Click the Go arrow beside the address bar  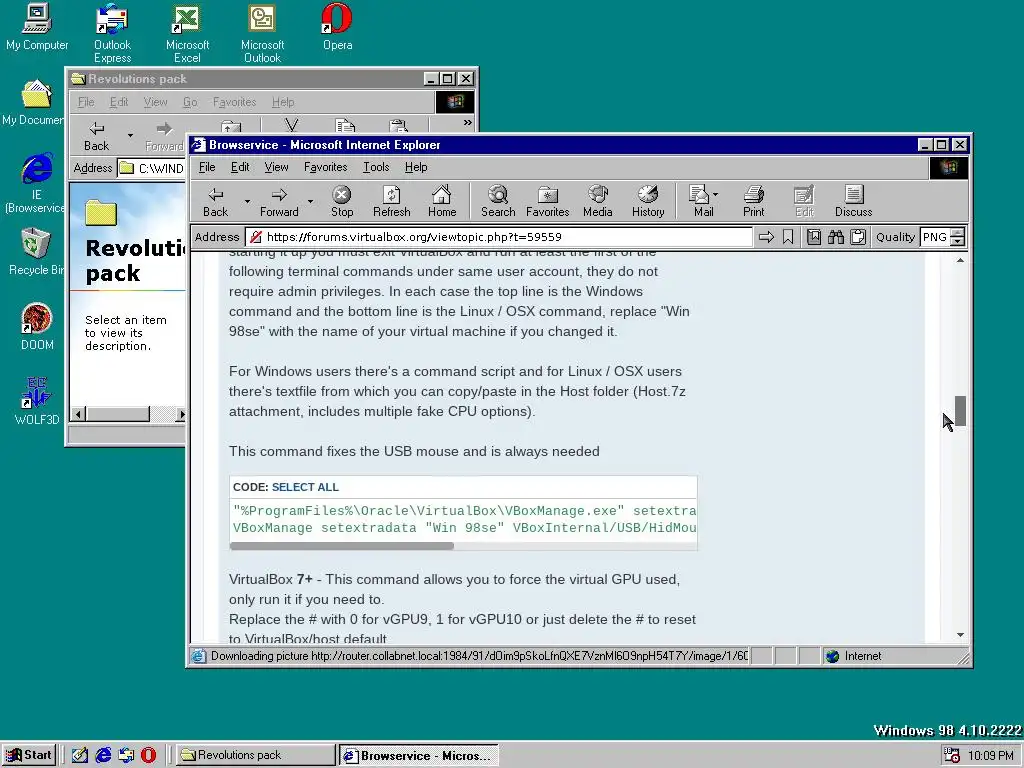pos(766,237)
